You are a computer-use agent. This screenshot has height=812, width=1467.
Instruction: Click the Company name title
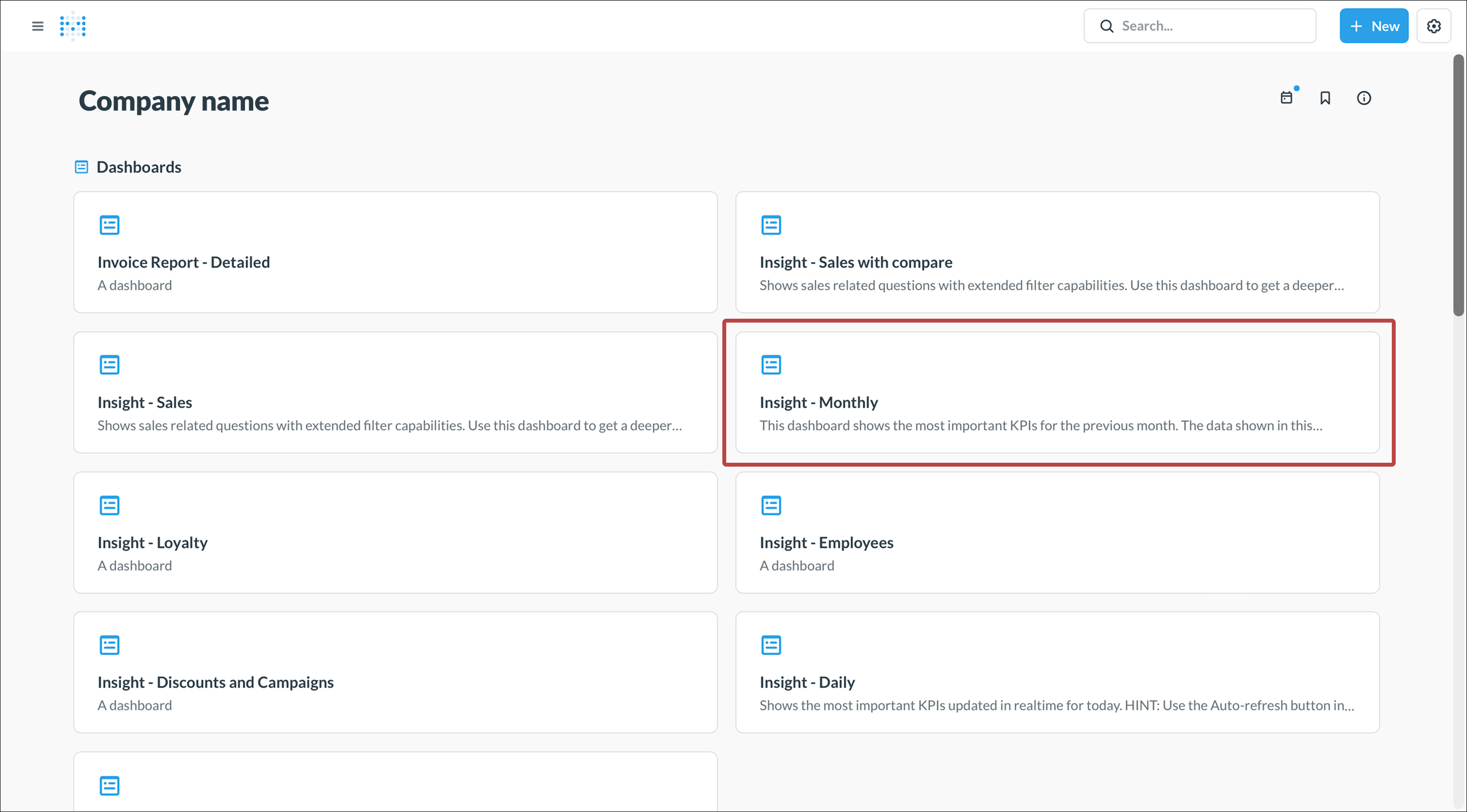click(174, 101)
